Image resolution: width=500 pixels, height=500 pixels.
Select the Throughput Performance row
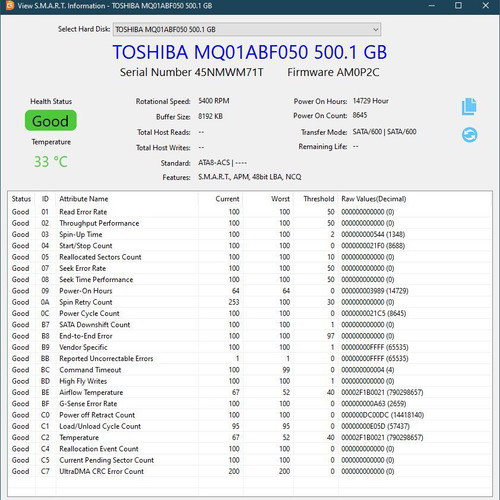click(250, 223)
